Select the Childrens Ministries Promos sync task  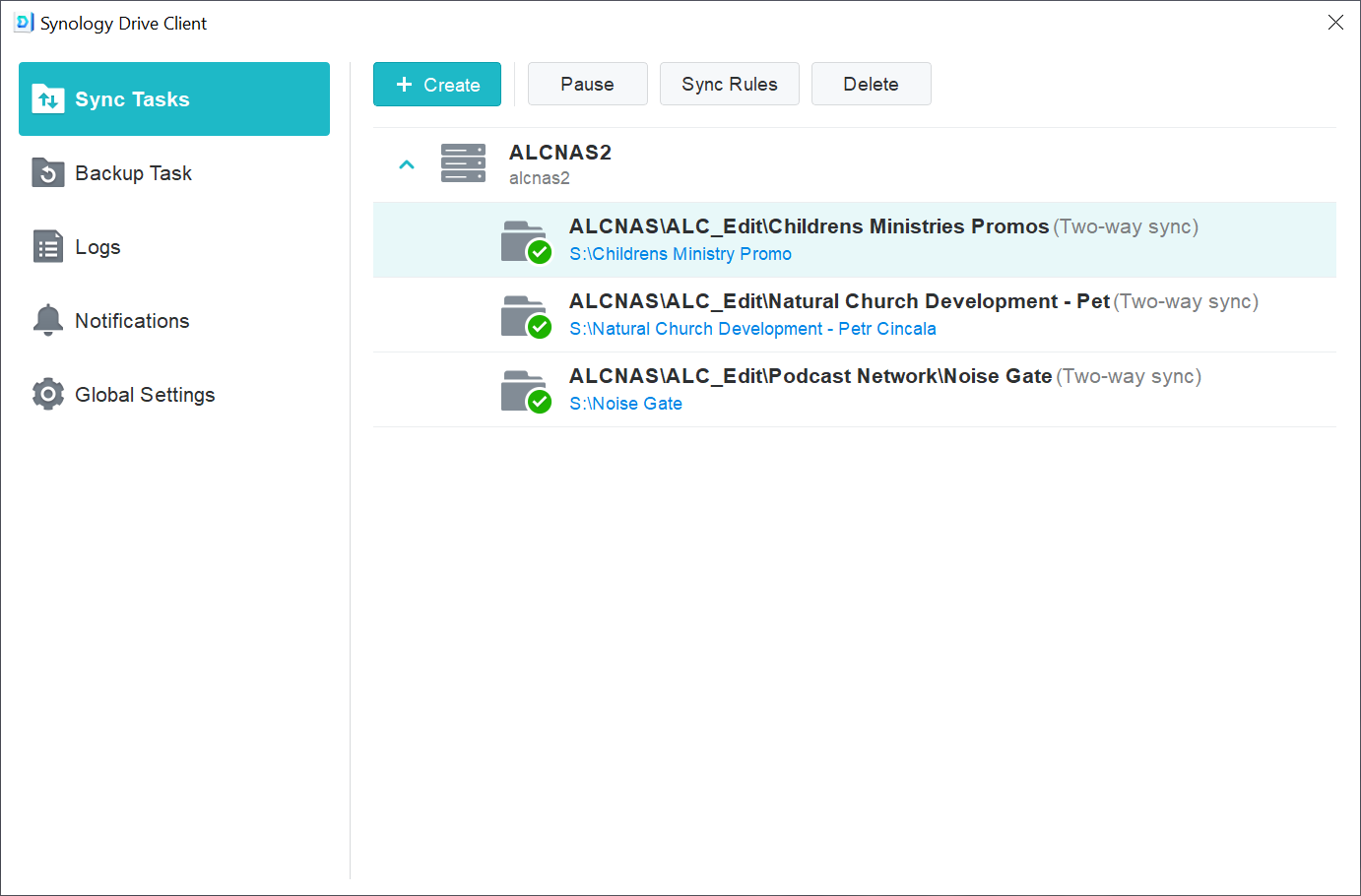(x=855, y=240)
